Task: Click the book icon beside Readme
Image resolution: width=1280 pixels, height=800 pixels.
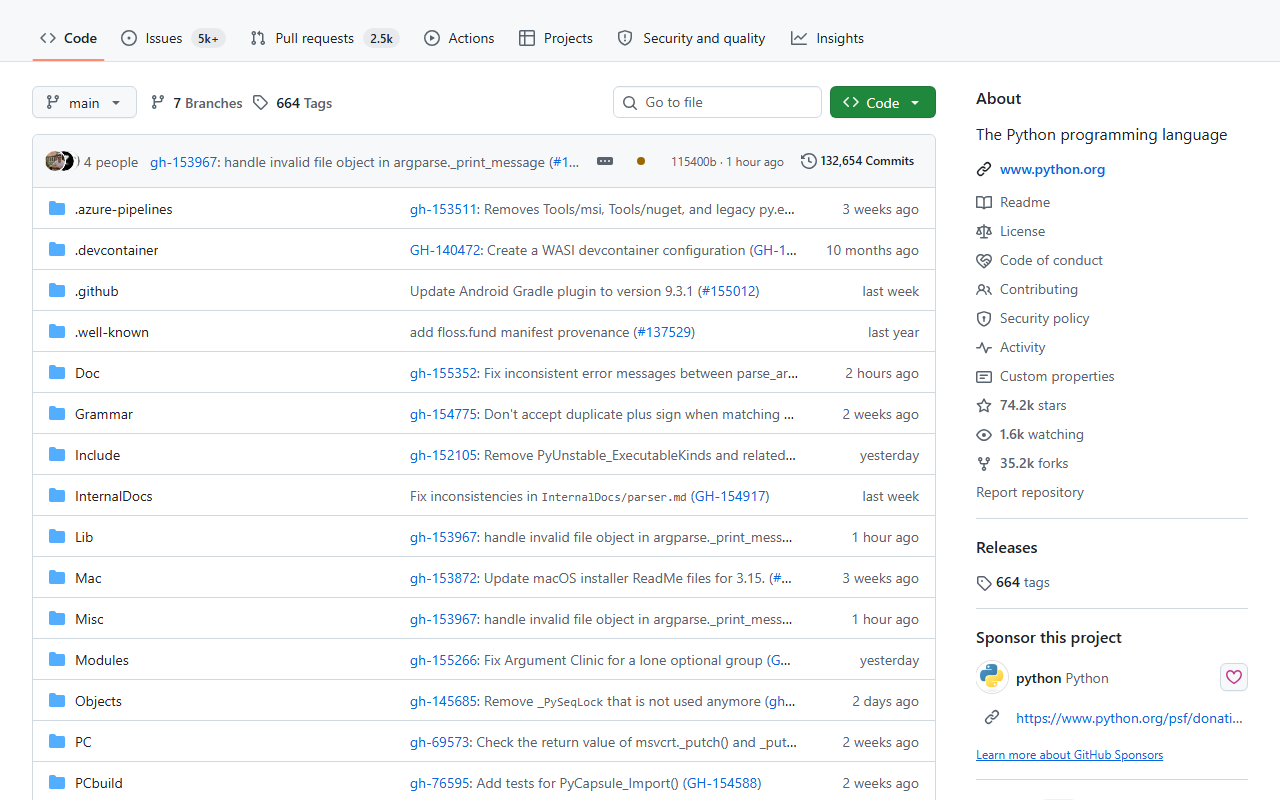Action: click(x=984, y=202)
